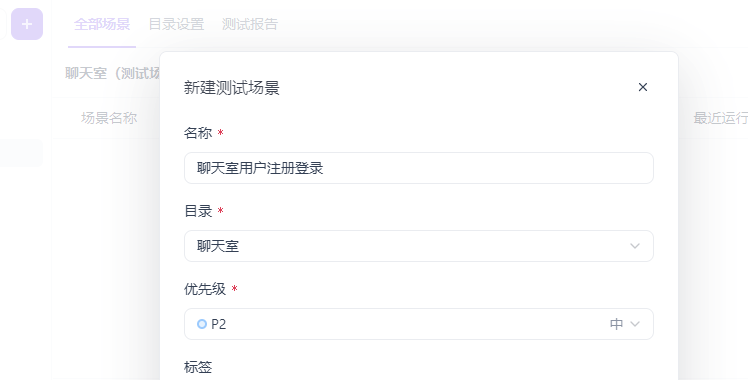Click the 名称 input field

(x=419, y=168)
